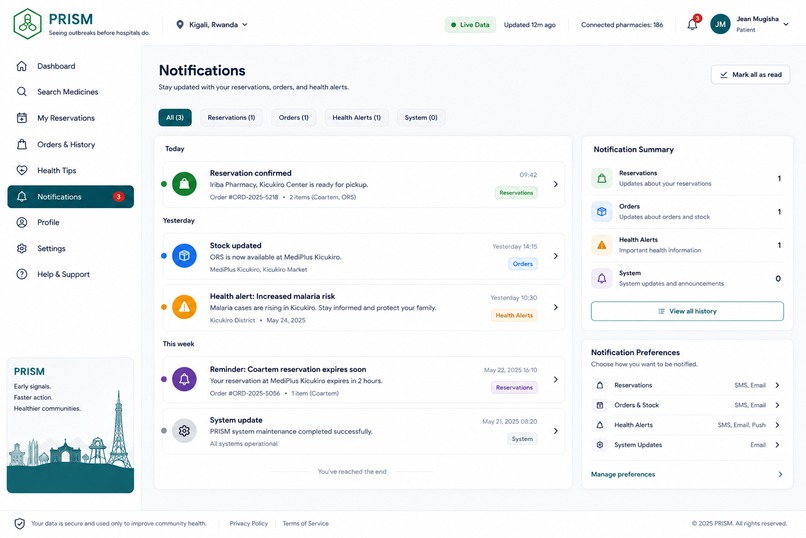Click the purple bell icon of Coartem reminder
The image size is (806, 538).
click(184, 379)
